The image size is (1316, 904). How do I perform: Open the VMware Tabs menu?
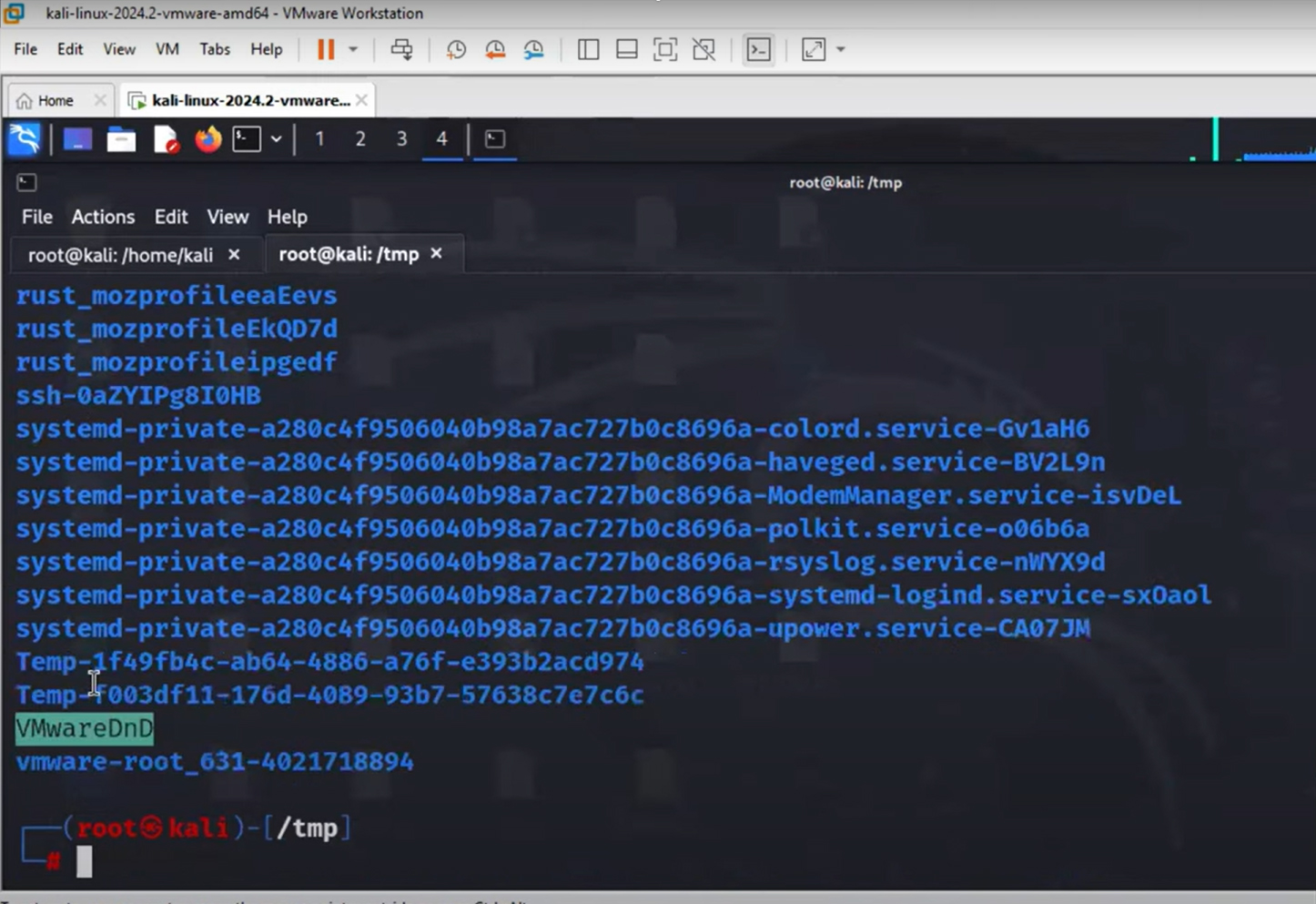(215, 49)
